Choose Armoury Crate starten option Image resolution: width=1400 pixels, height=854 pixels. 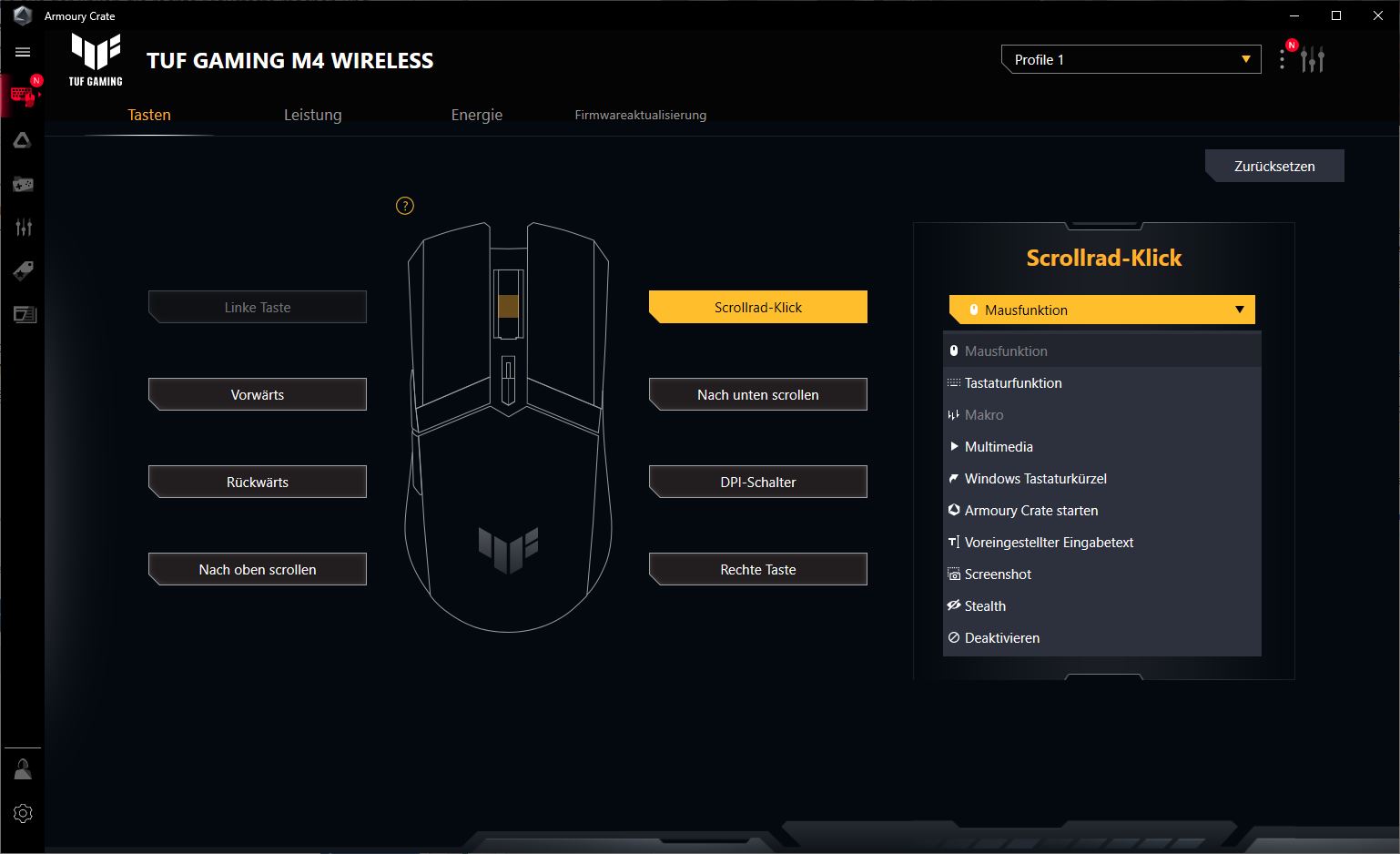pyautogui.click(x=1102, y=510)
